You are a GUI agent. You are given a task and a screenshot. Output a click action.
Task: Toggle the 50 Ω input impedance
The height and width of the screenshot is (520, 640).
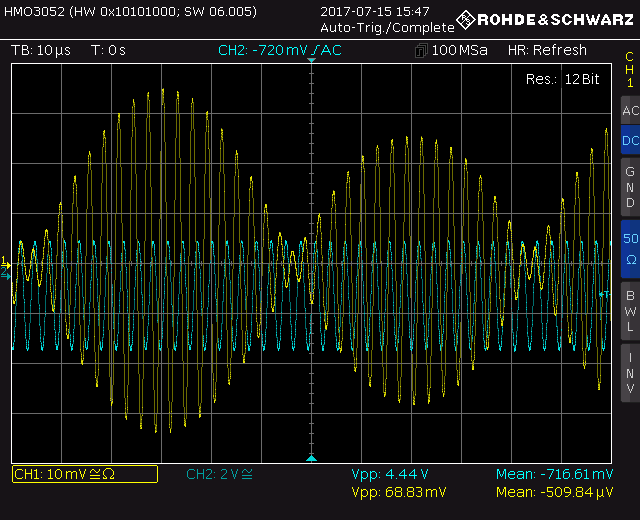(629, 248)
